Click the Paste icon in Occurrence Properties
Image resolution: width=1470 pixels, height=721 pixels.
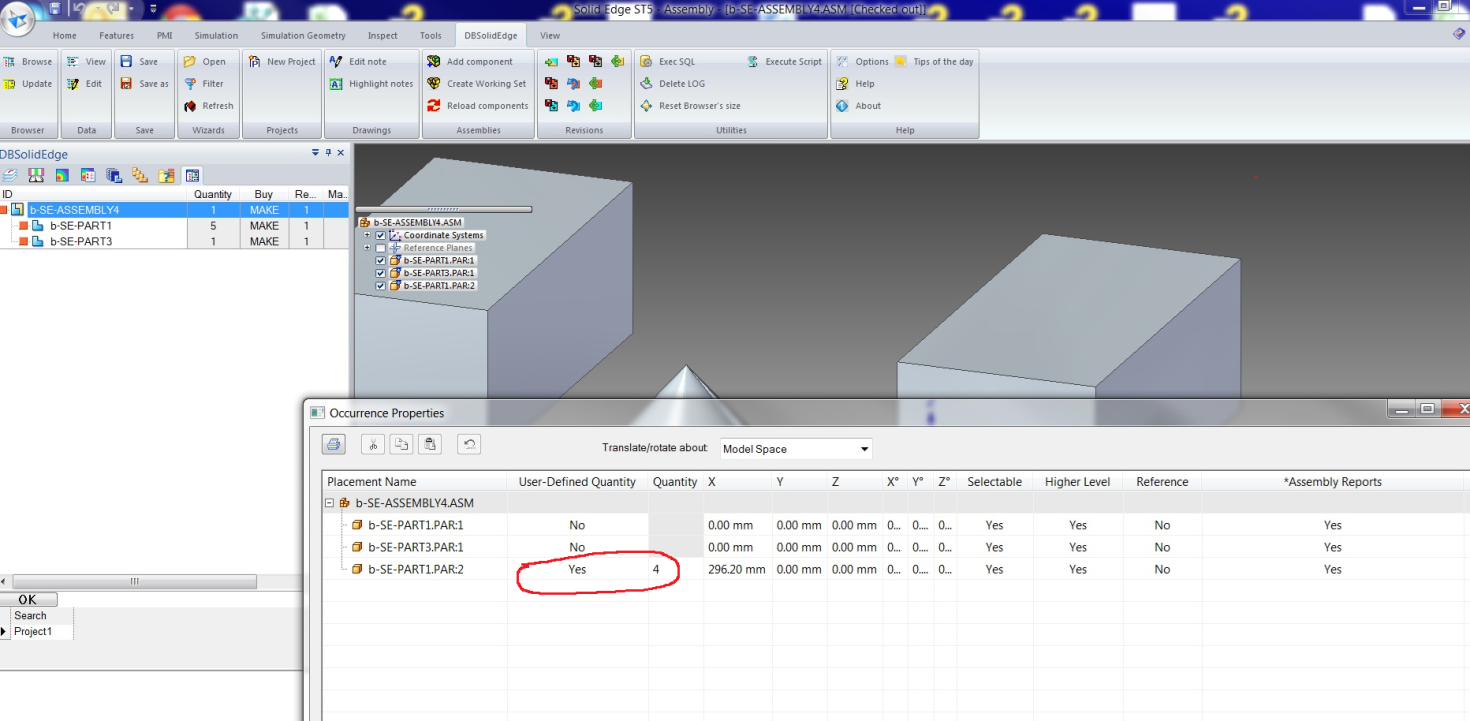pos(429,445)
